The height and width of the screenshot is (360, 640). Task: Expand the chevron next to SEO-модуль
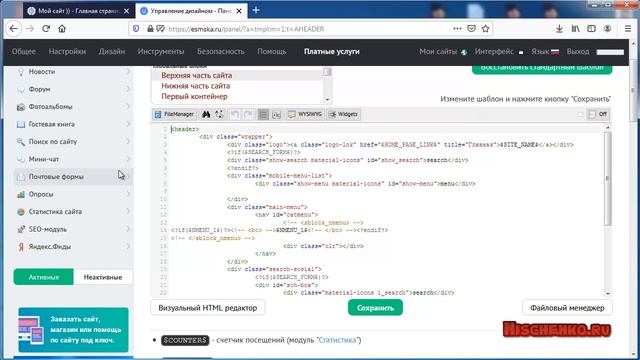click(x=128, y=229)
